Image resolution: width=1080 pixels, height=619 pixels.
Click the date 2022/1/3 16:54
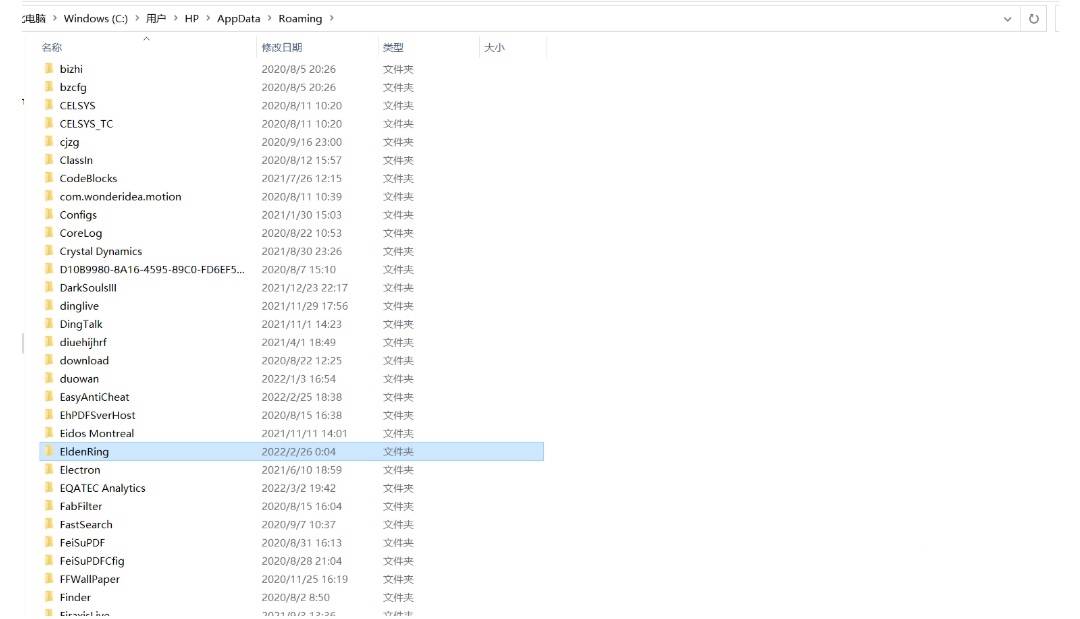click(x=298, y=379)
